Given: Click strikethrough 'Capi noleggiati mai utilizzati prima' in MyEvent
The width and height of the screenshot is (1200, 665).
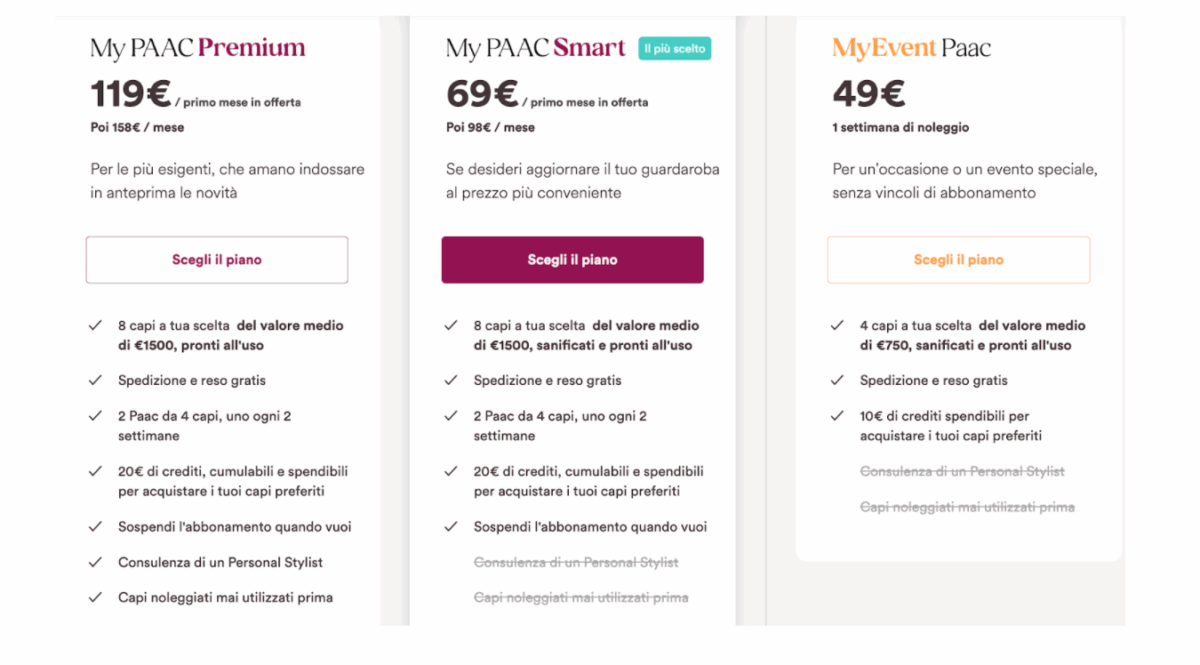Looking at the screenshot, I should tap(967, 507).
